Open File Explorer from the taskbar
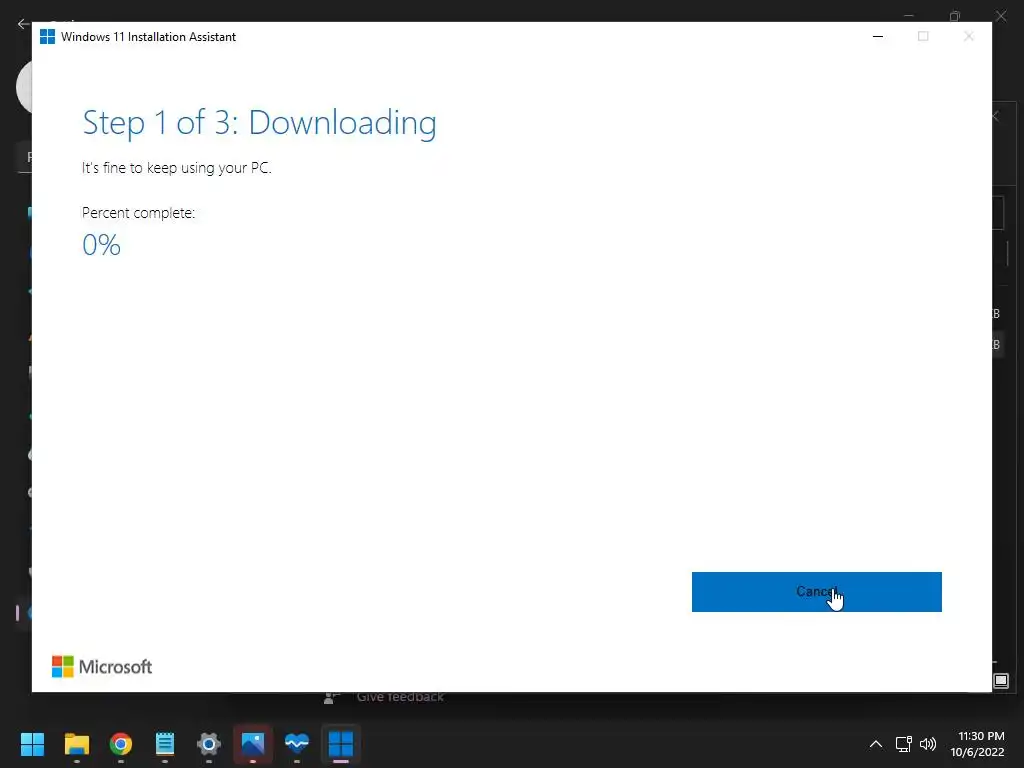The height and width of the screenshot is (768, 1024). 76,743
